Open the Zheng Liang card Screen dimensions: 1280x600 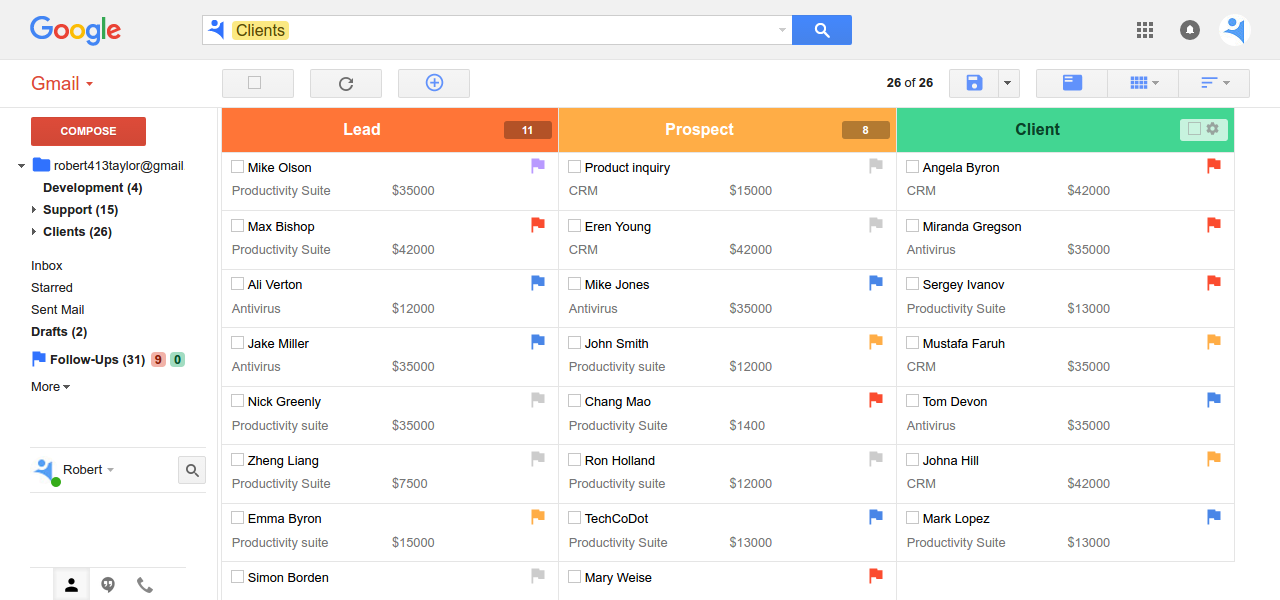coord(390,473)
